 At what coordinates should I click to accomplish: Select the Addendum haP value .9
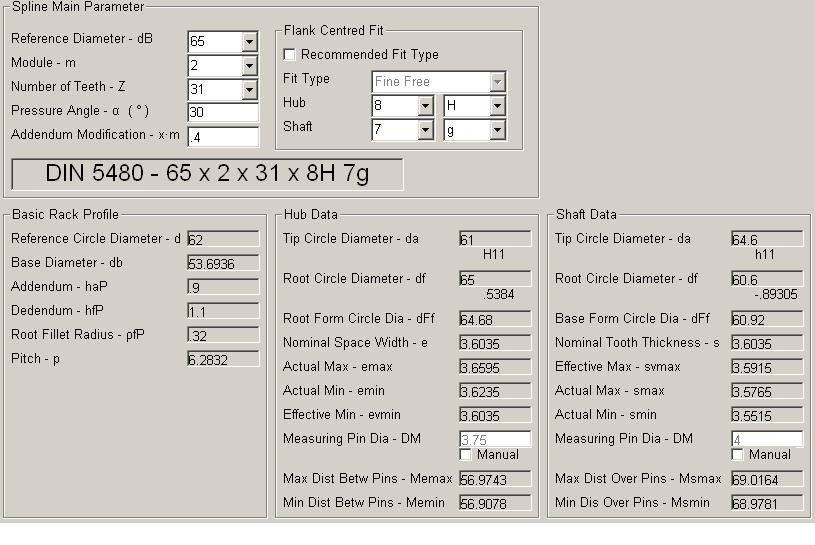[x=223, y=287]
